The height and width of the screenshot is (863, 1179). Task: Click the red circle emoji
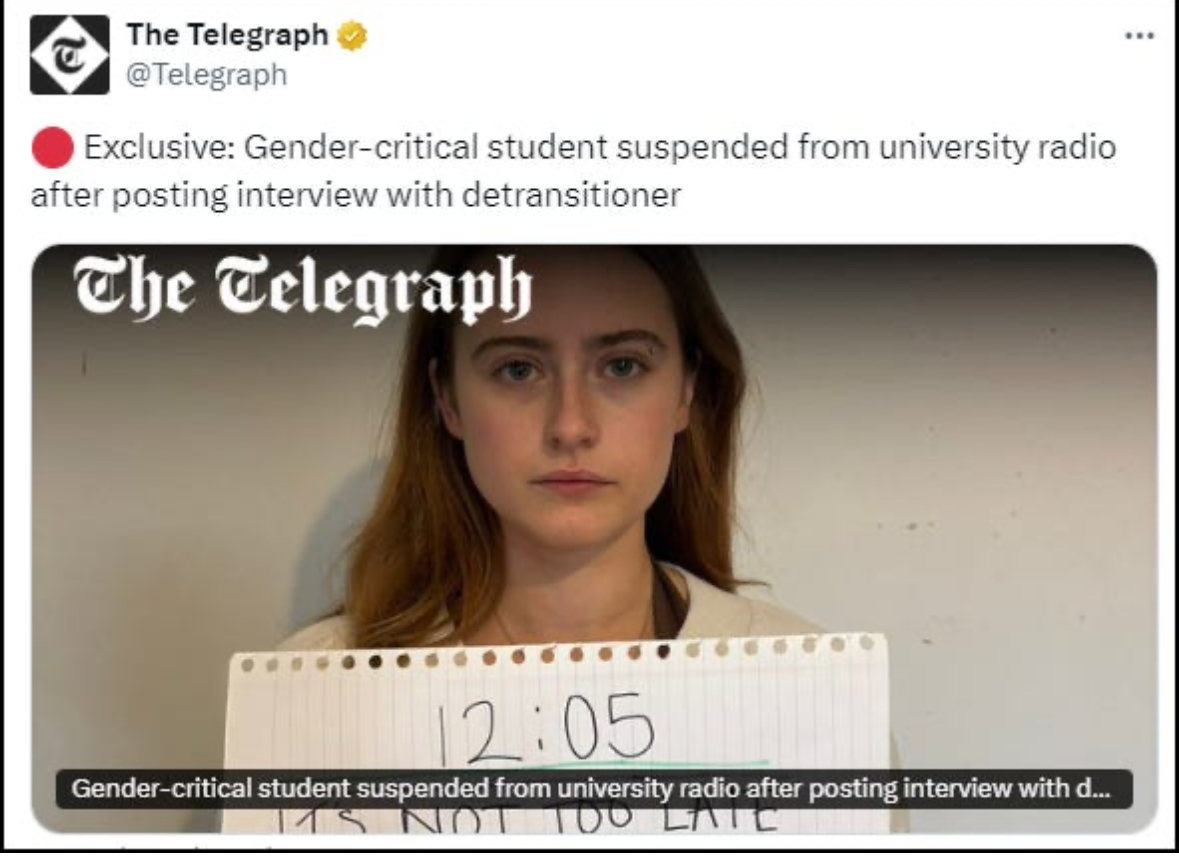tap(52, 149)
